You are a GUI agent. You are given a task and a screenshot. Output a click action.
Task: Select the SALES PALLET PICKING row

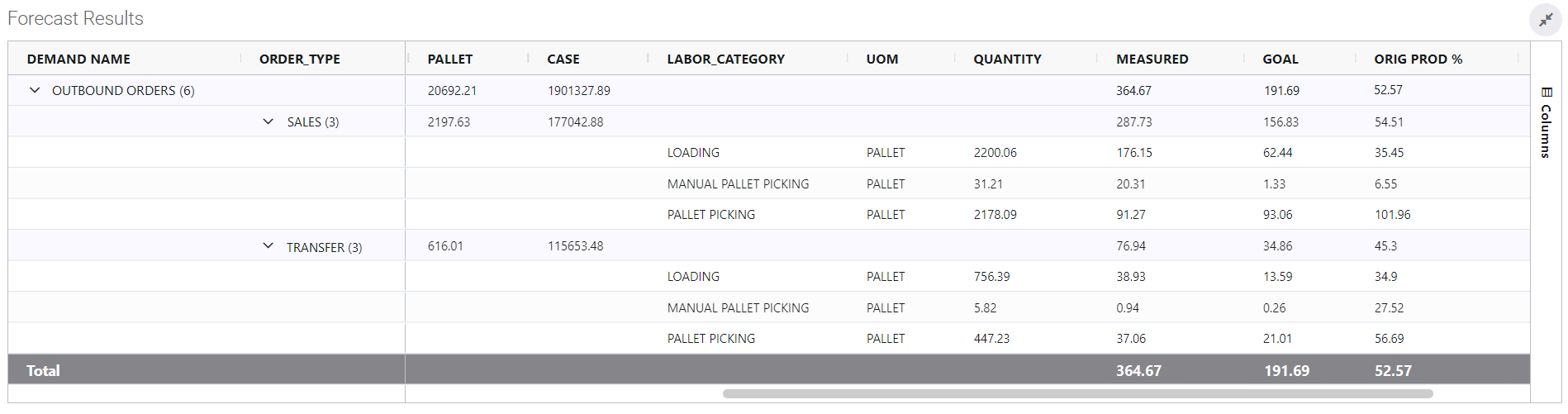click(x=711, y=215)
